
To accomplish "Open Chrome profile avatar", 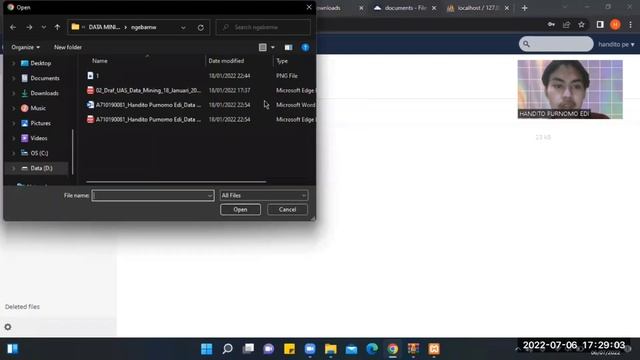I will pyautogui.click(x=615, y=25).
